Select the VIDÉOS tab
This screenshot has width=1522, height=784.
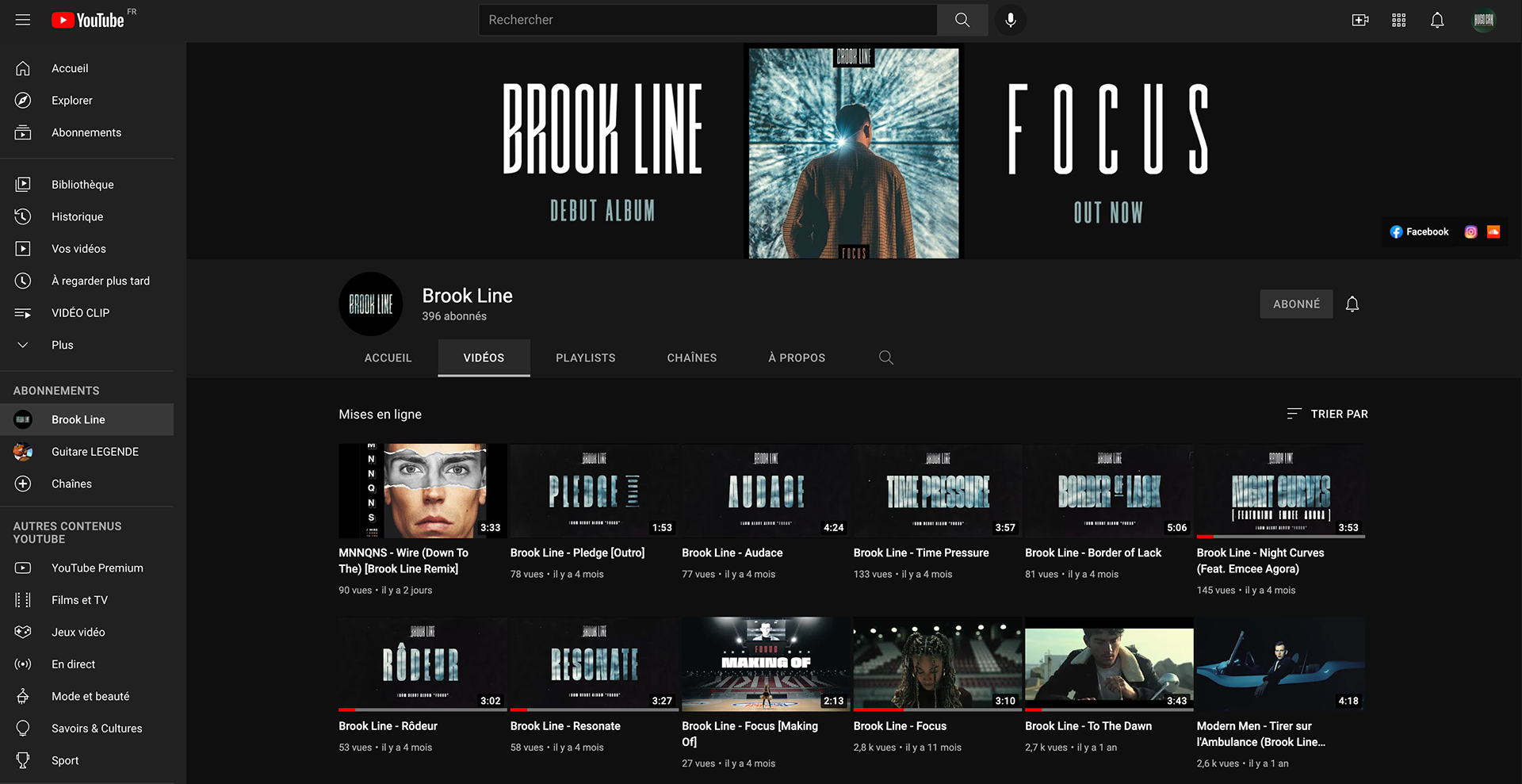tap(484, 358)
